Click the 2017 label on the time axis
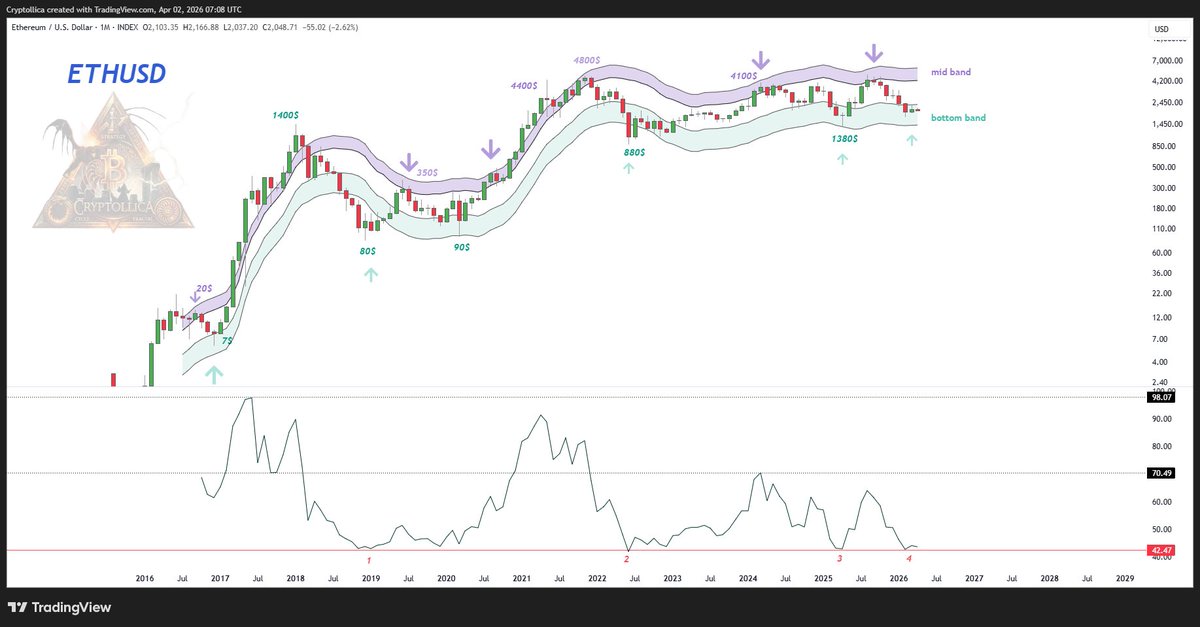The height and width of the screenshot is (627, 1200). 220,579
